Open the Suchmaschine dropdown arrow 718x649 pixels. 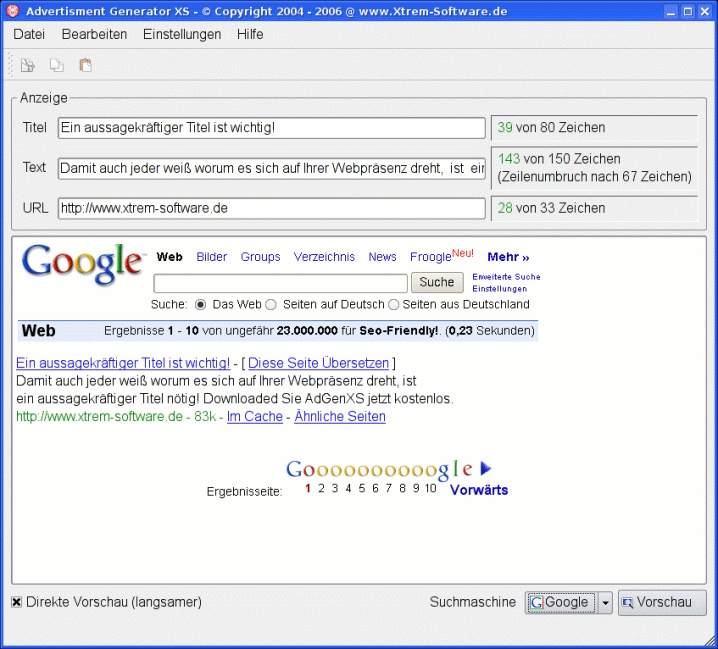tap(605, 603)
